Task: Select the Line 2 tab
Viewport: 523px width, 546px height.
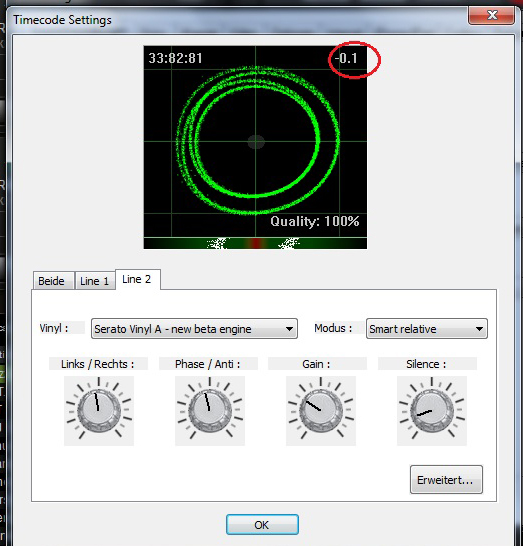Action: 138,279
